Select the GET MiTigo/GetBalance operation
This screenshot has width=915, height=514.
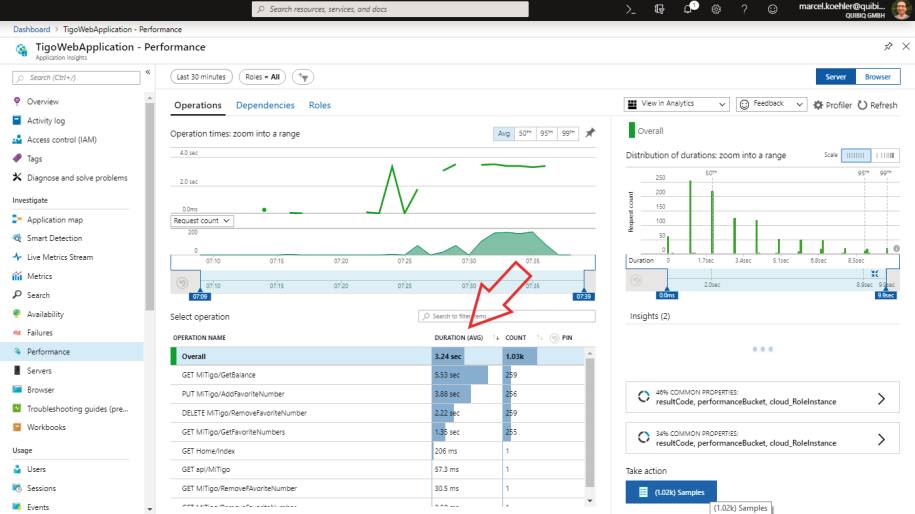[377, 375]
